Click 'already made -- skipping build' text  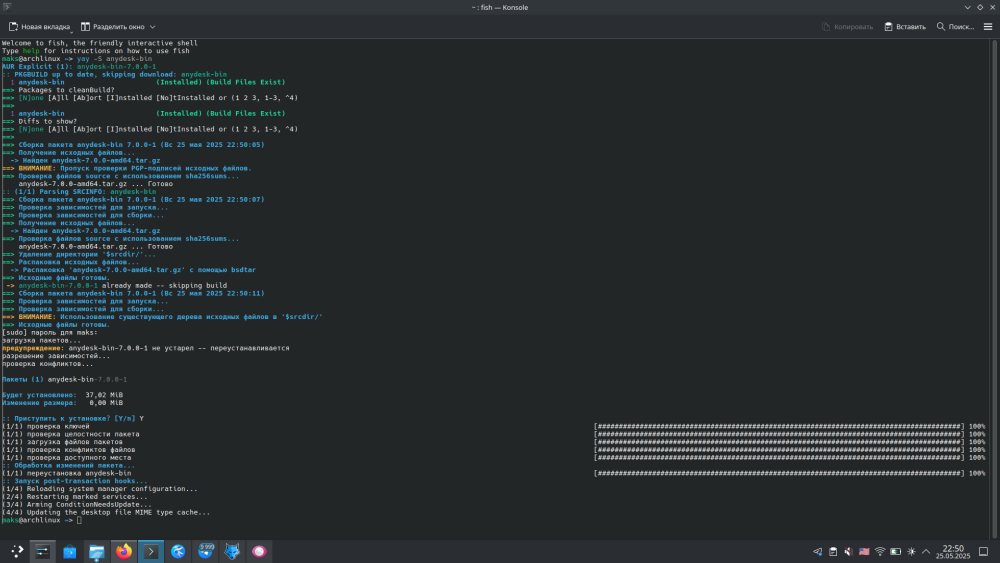tap(165, 286)
